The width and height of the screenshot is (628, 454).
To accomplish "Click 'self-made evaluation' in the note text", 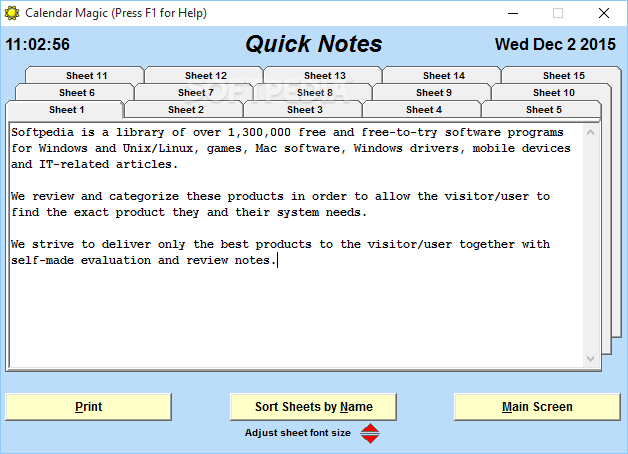I will click(x=81, y=261).
